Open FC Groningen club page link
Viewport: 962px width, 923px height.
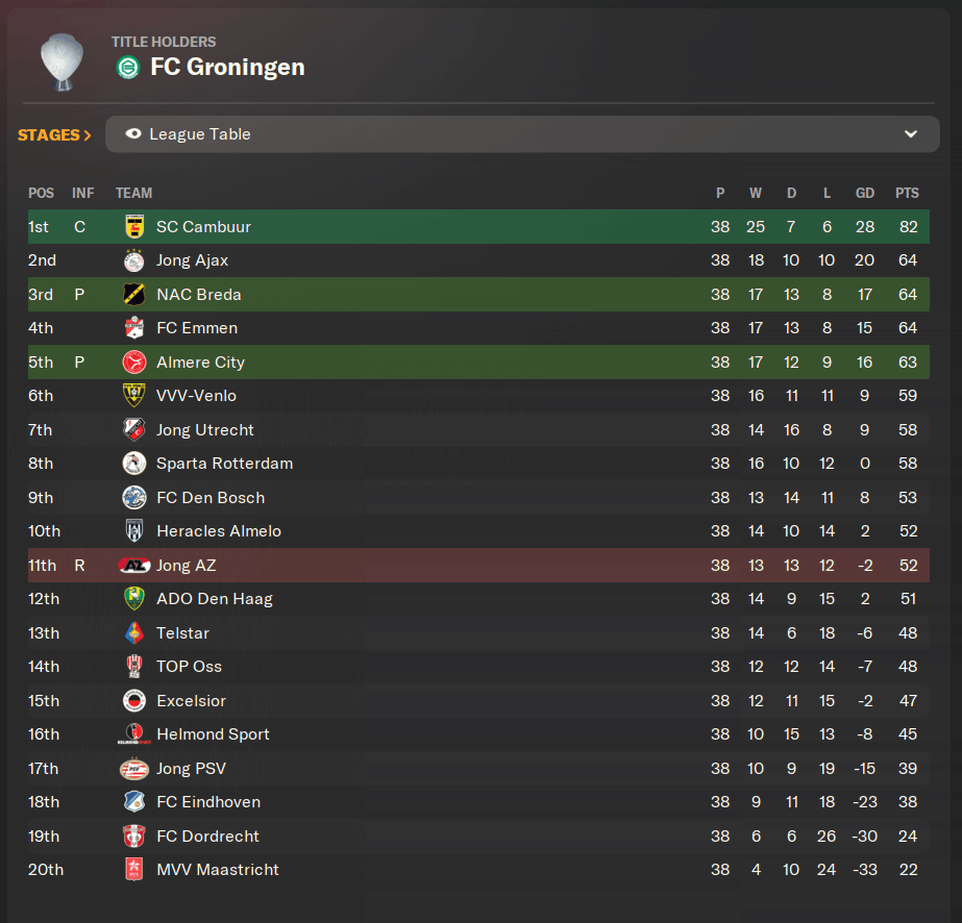coord(227,67)
